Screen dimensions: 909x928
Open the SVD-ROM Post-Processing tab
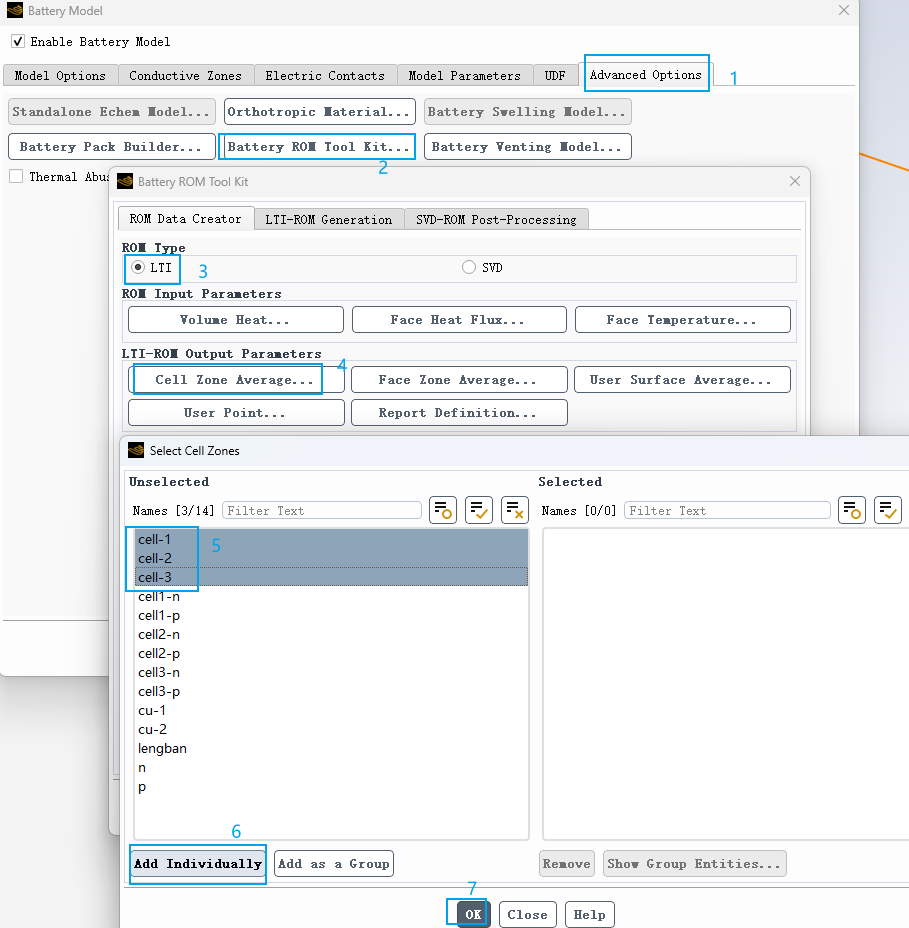496,219
